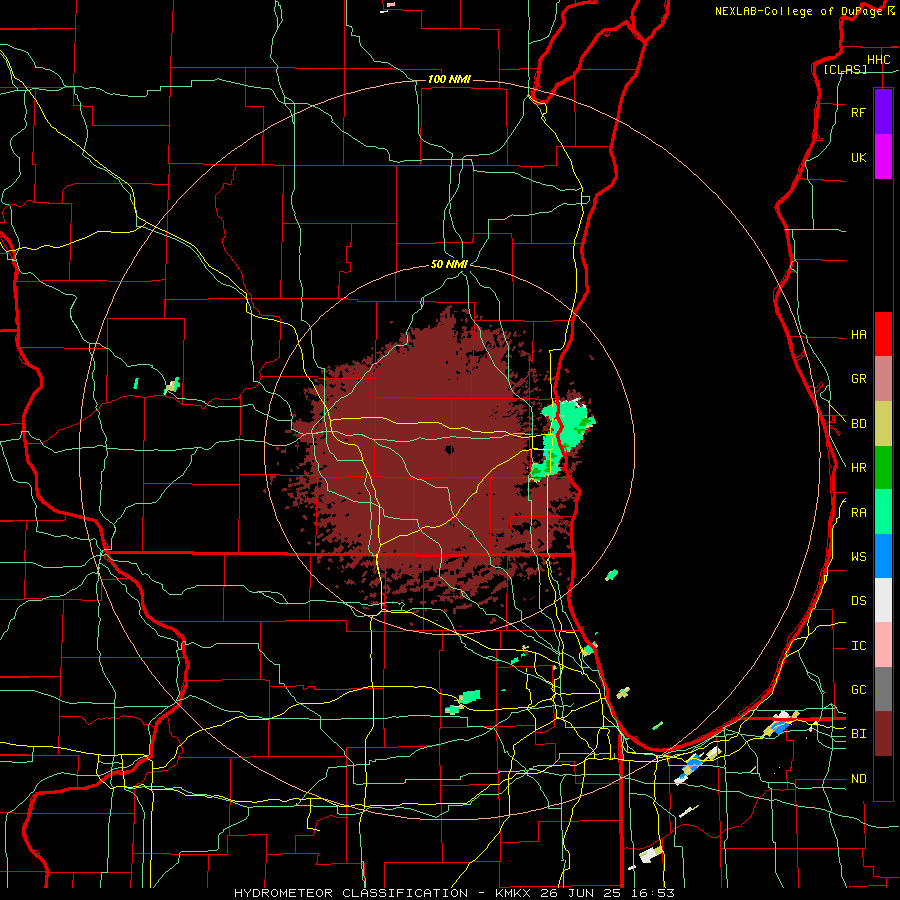Click the '16:53' timestamp

click(x=655, y=893)
